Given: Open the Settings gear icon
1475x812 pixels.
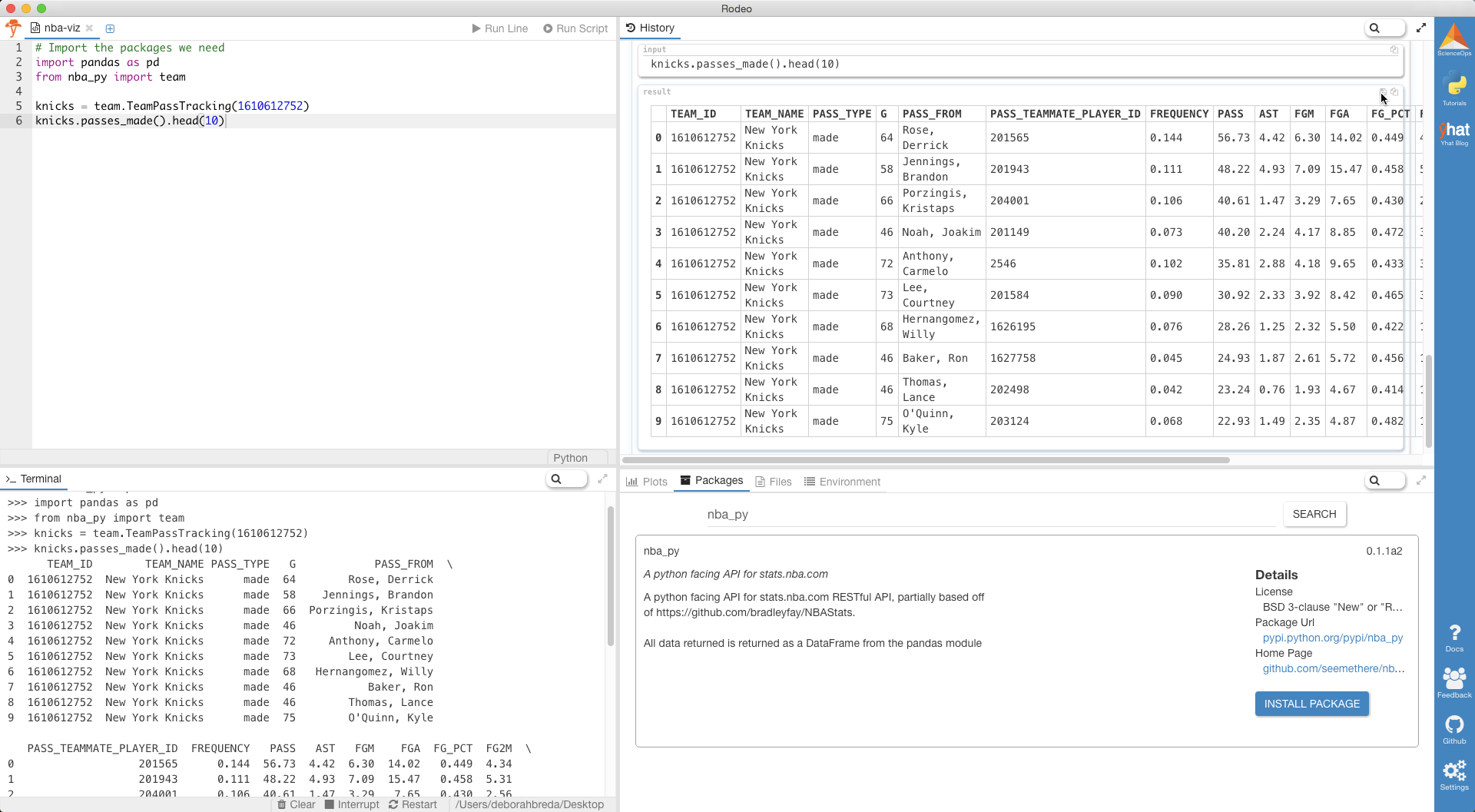Looking at the screenshot, I should (1454, 774).
